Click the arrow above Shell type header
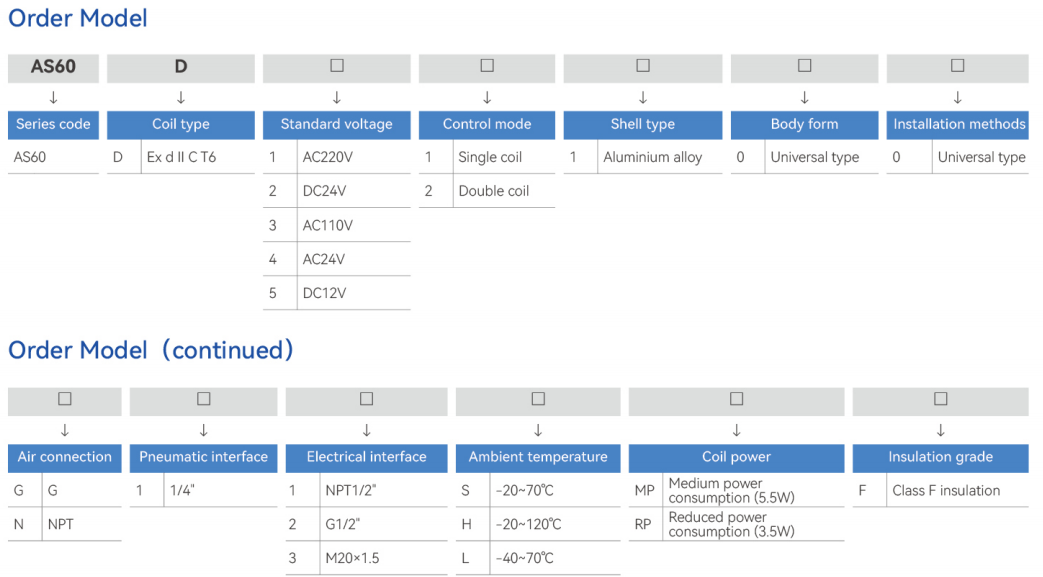 (x=643, y=98)
